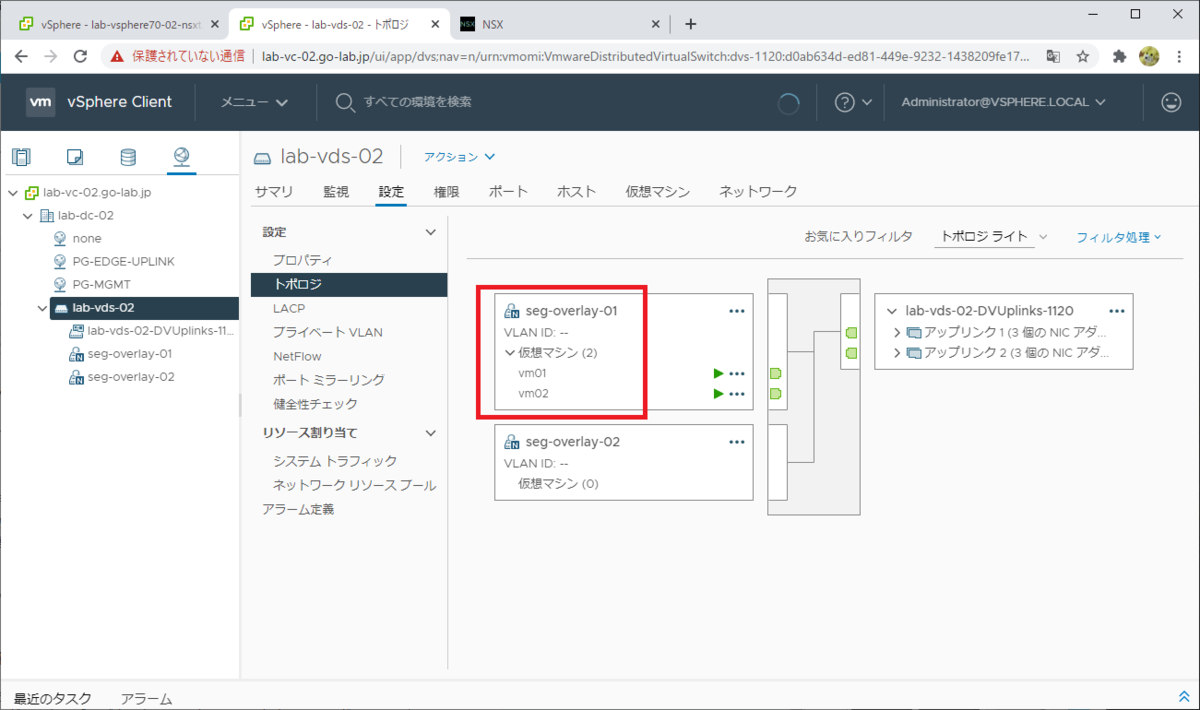Viewport: 1200px width, 710px height.
Task: Switch to the ネットワーク tab
Action: [x=758, y=192]
